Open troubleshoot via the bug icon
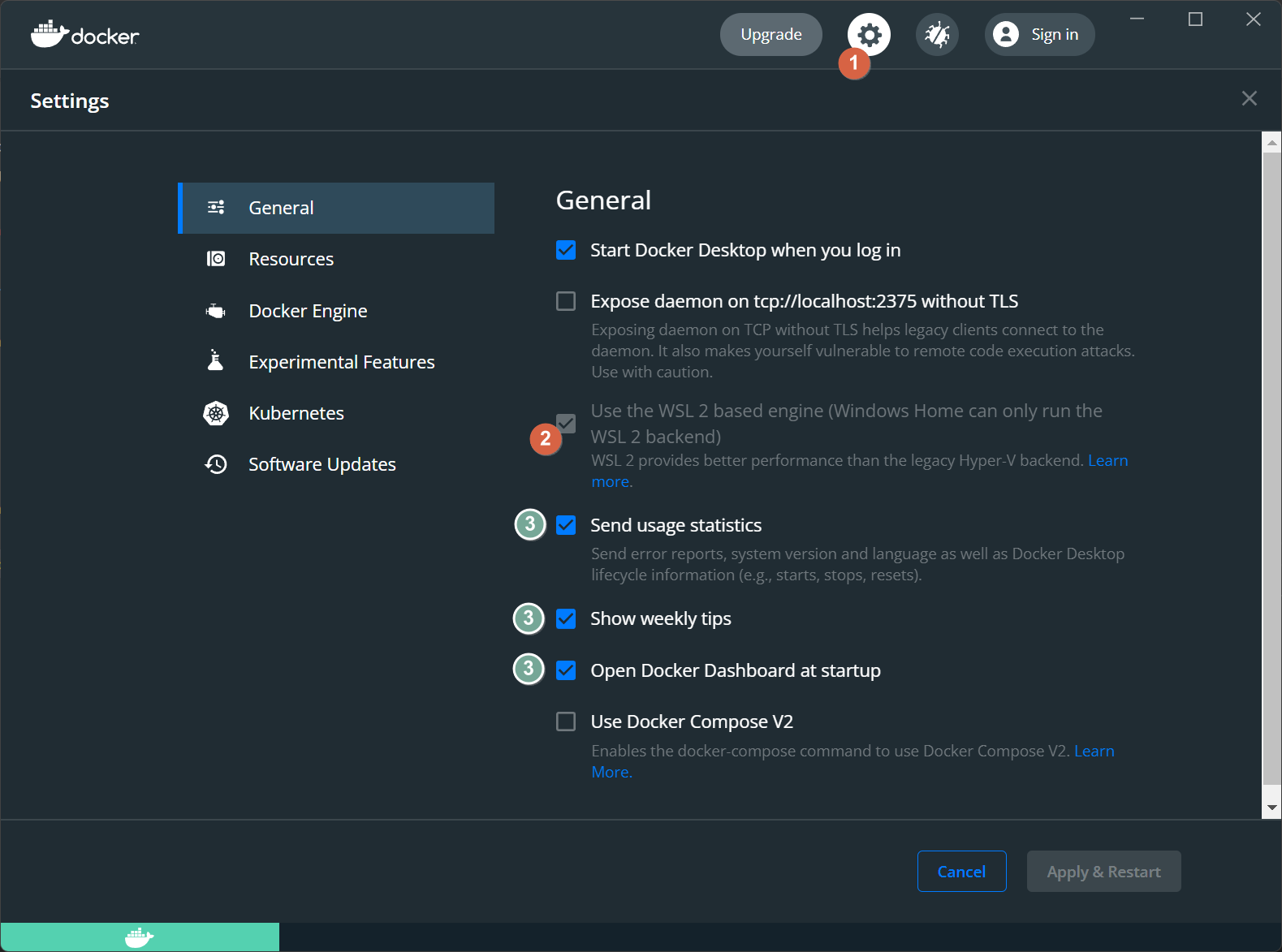1282x952 pixels. (937, 35)
